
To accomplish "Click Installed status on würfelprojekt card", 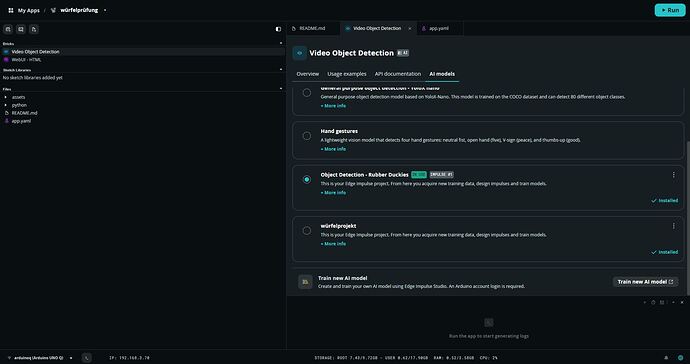I will [664, 252].
